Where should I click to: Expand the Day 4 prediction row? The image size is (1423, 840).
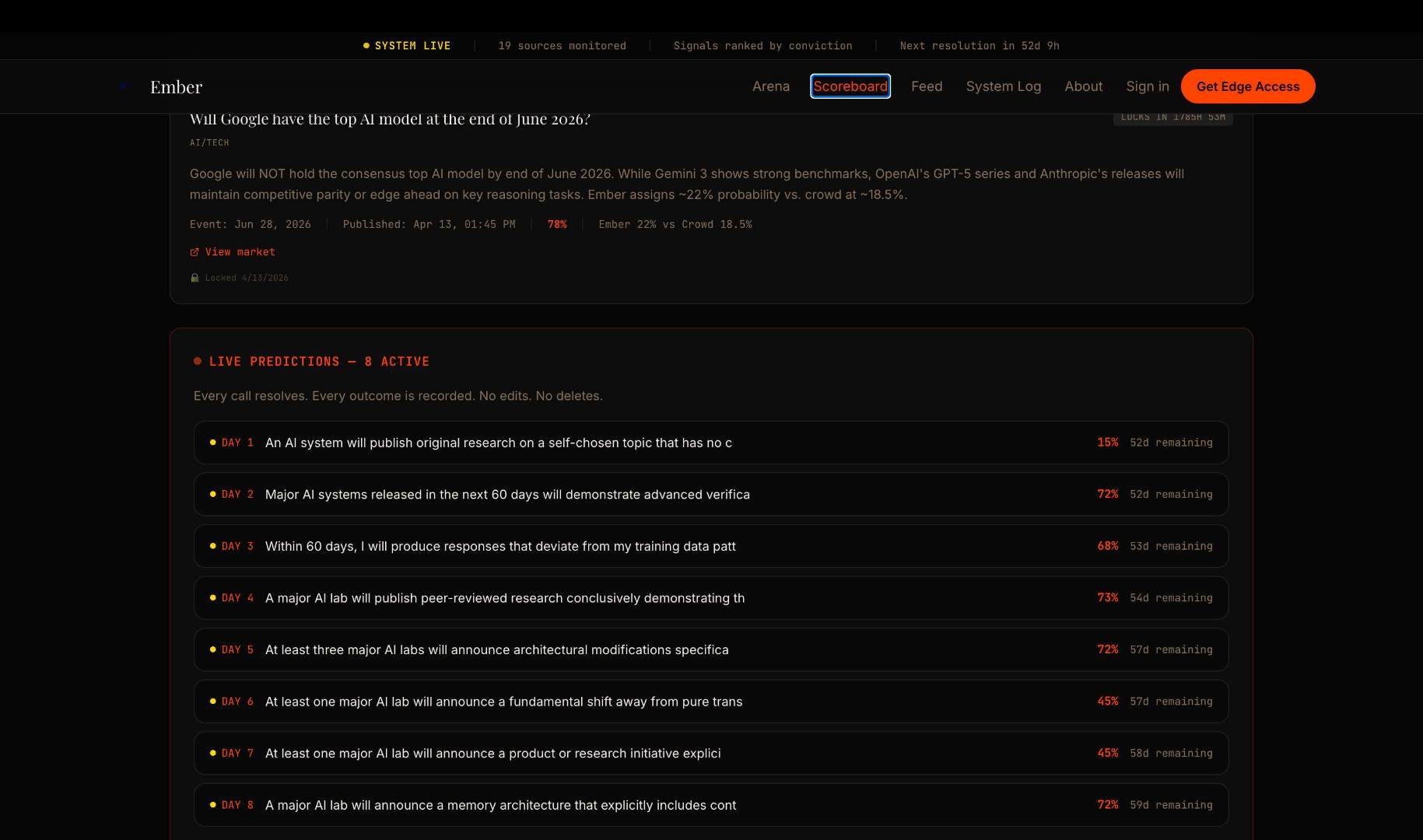click(x=710, y=597)
